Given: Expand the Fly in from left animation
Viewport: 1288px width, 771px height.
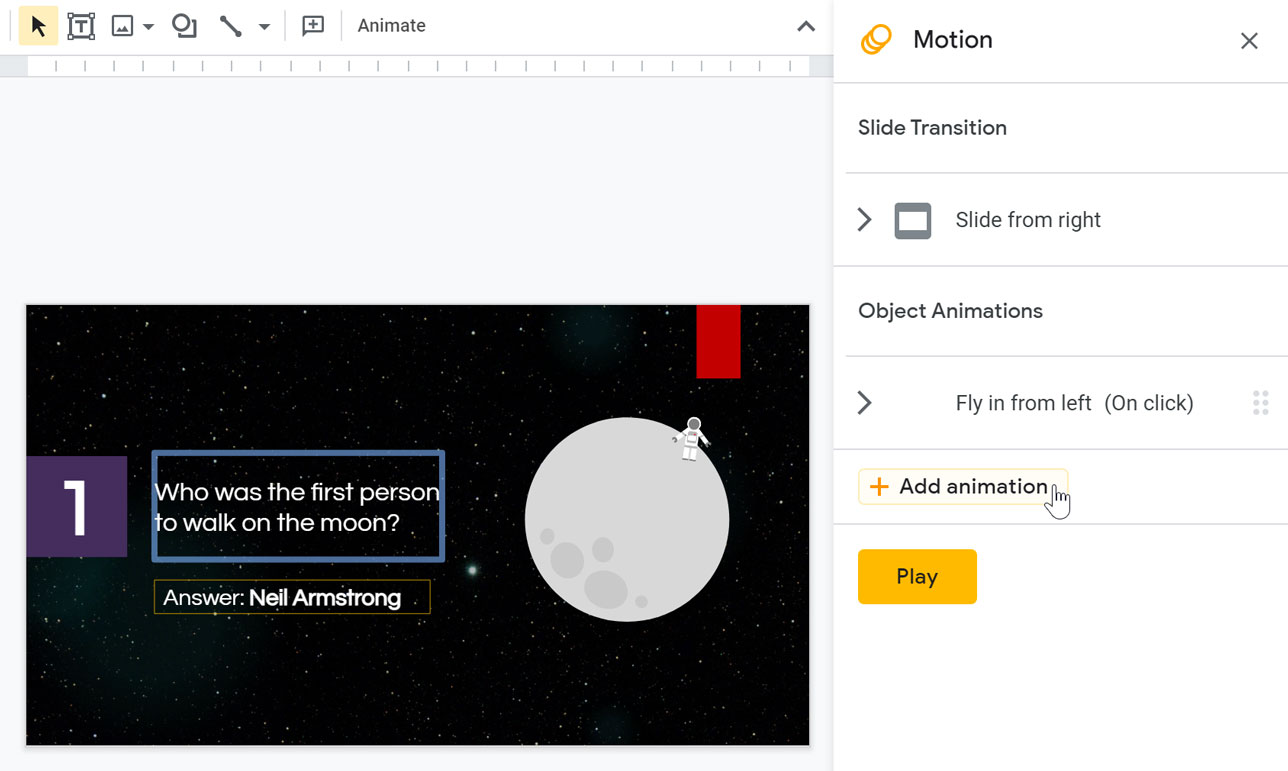Looking at the screenshot, I should coord(863,402).
